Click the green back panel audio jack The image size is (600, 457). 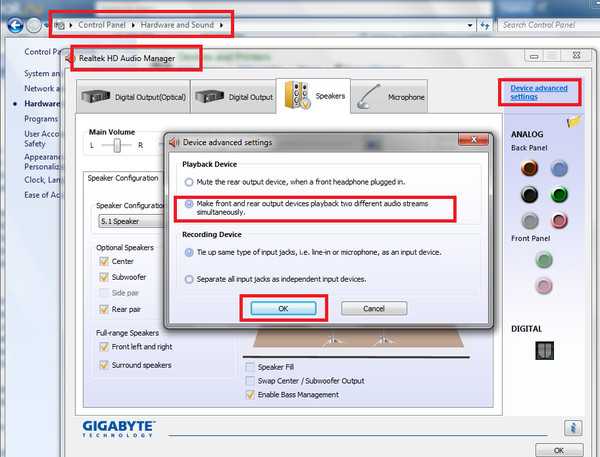[x=559, y=195]
